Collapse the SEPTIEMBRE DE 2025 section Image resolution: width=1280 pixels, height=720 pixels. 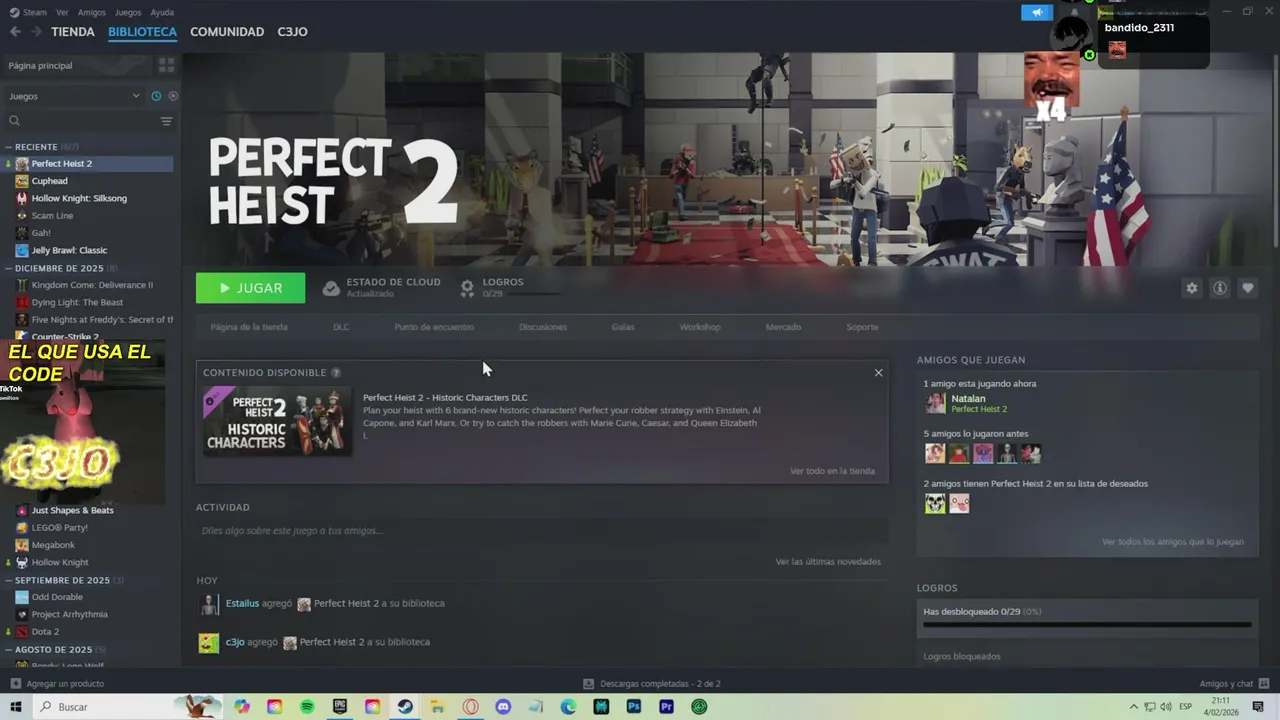point(8,580)
